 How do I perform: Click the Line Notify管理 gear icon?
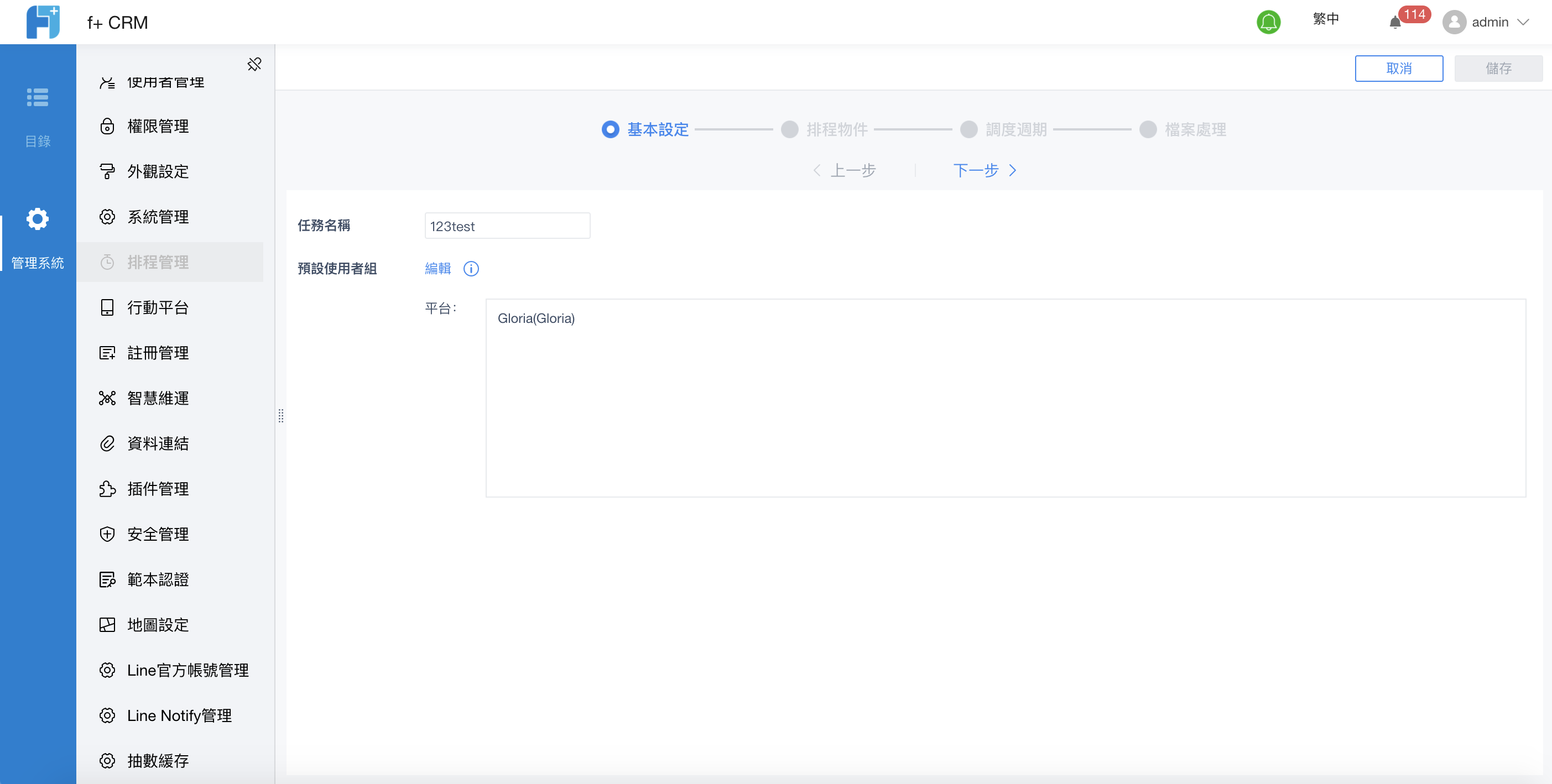[107, 715]
